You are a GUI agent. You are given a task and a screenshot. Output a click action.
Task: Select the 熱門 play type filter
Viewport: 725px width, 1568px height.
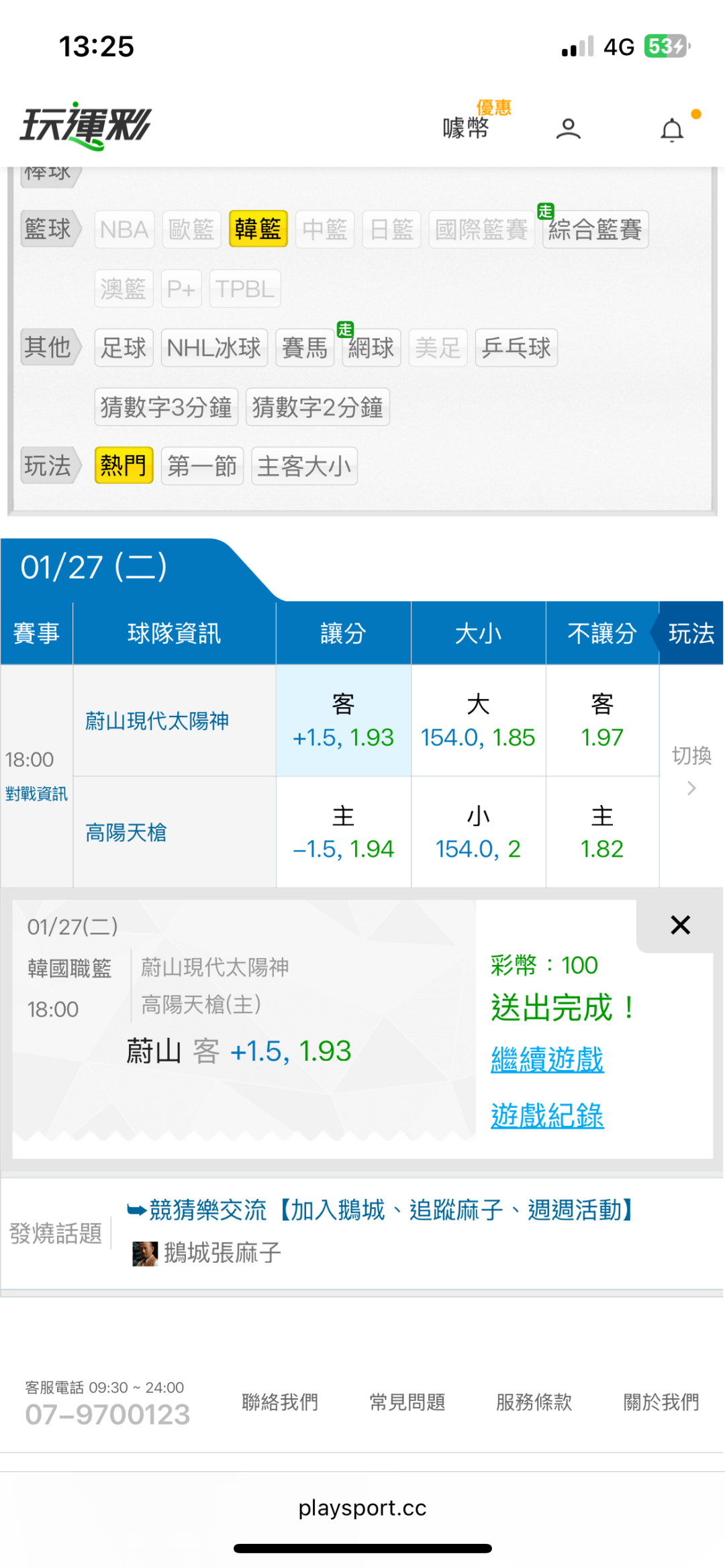coord(124,466)
